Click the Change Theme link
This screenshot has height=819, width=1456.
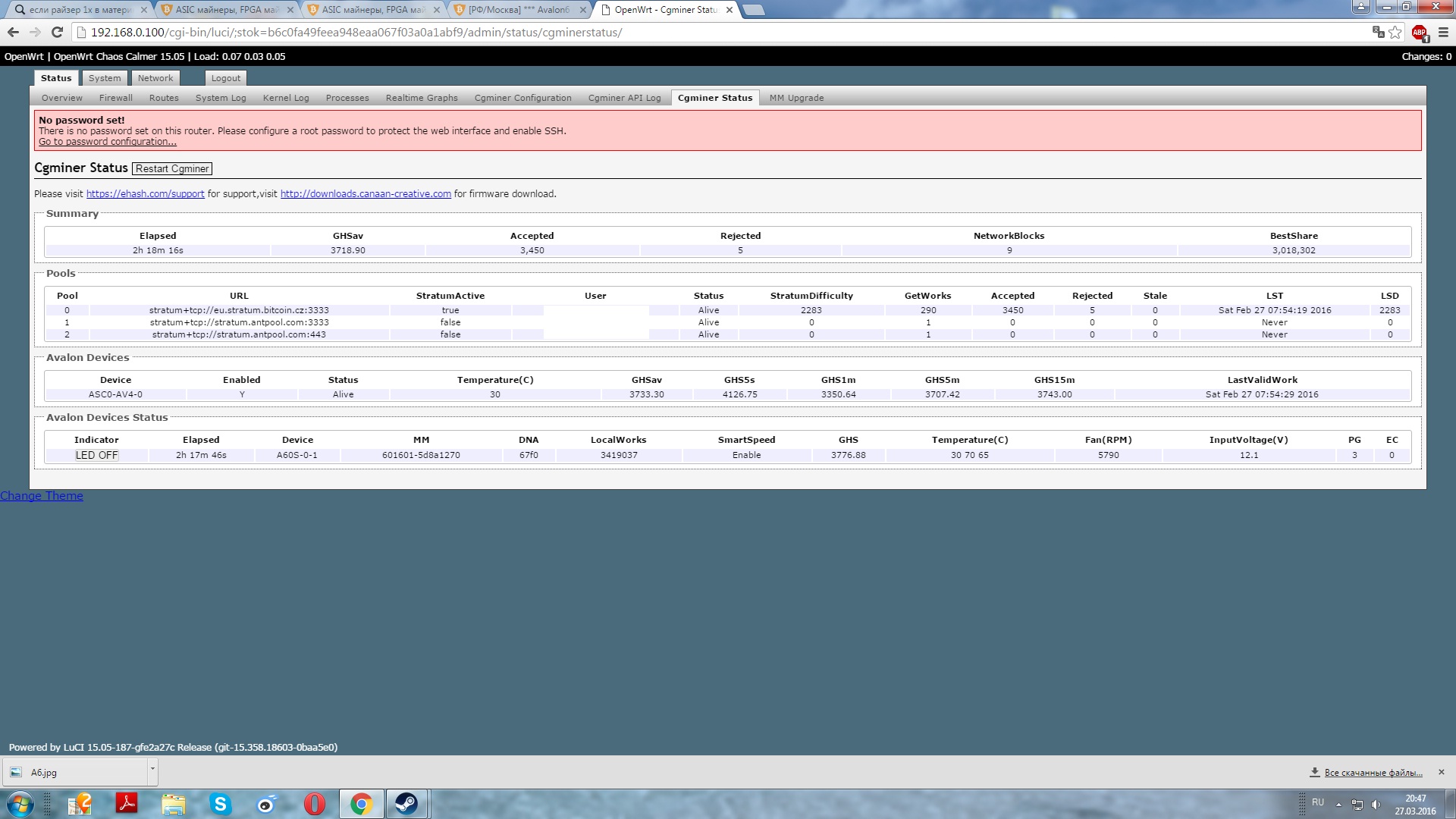tap(42, 496)
